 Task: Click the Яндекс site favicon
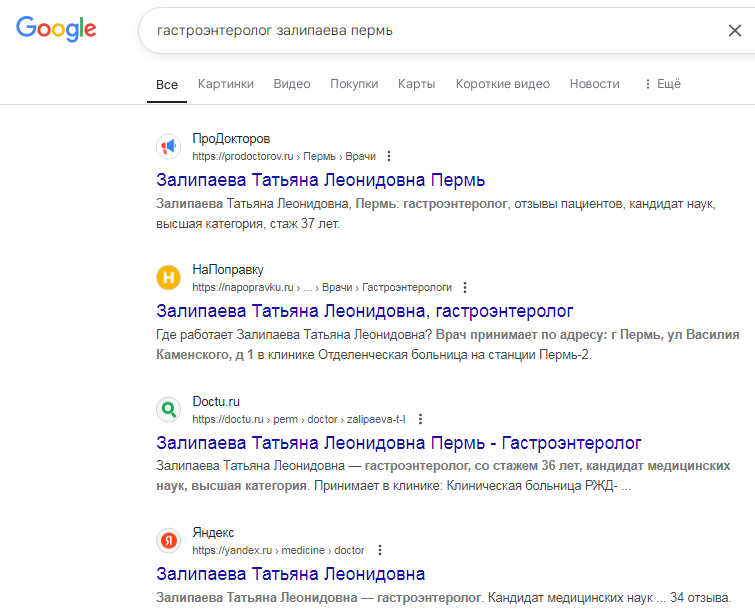pos(169,541)
